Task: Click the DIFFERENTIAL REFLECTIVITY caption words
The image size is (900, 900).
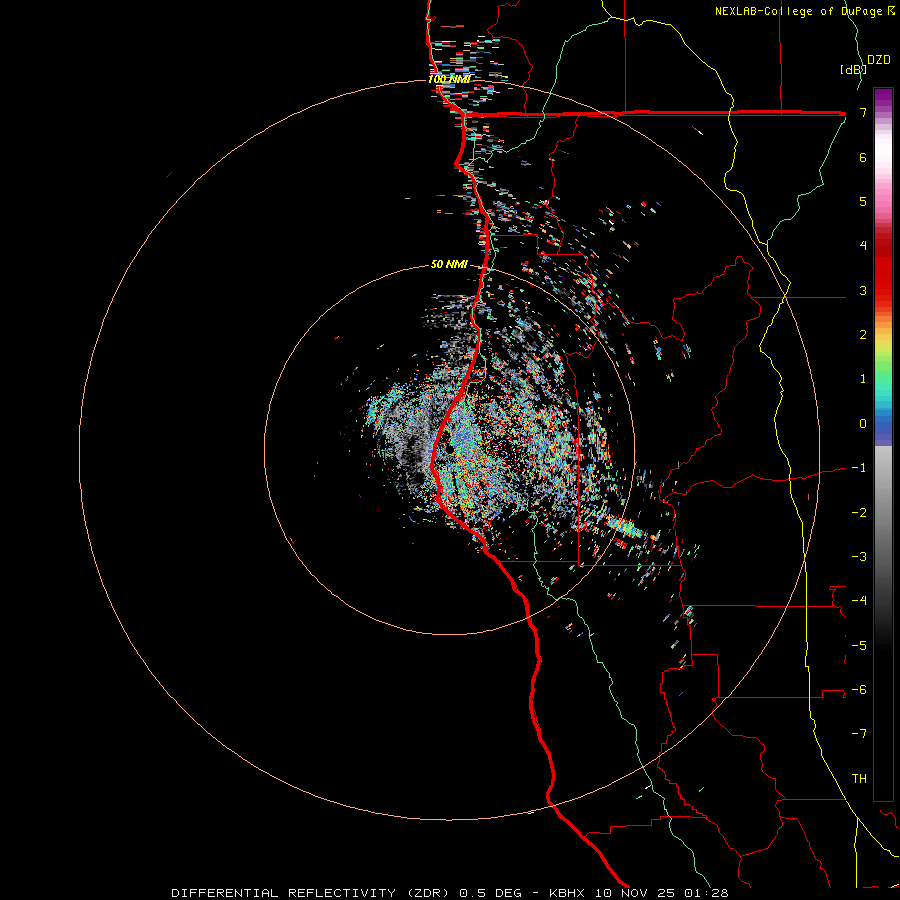Action: pyautogui.click(x=284, y=893)
